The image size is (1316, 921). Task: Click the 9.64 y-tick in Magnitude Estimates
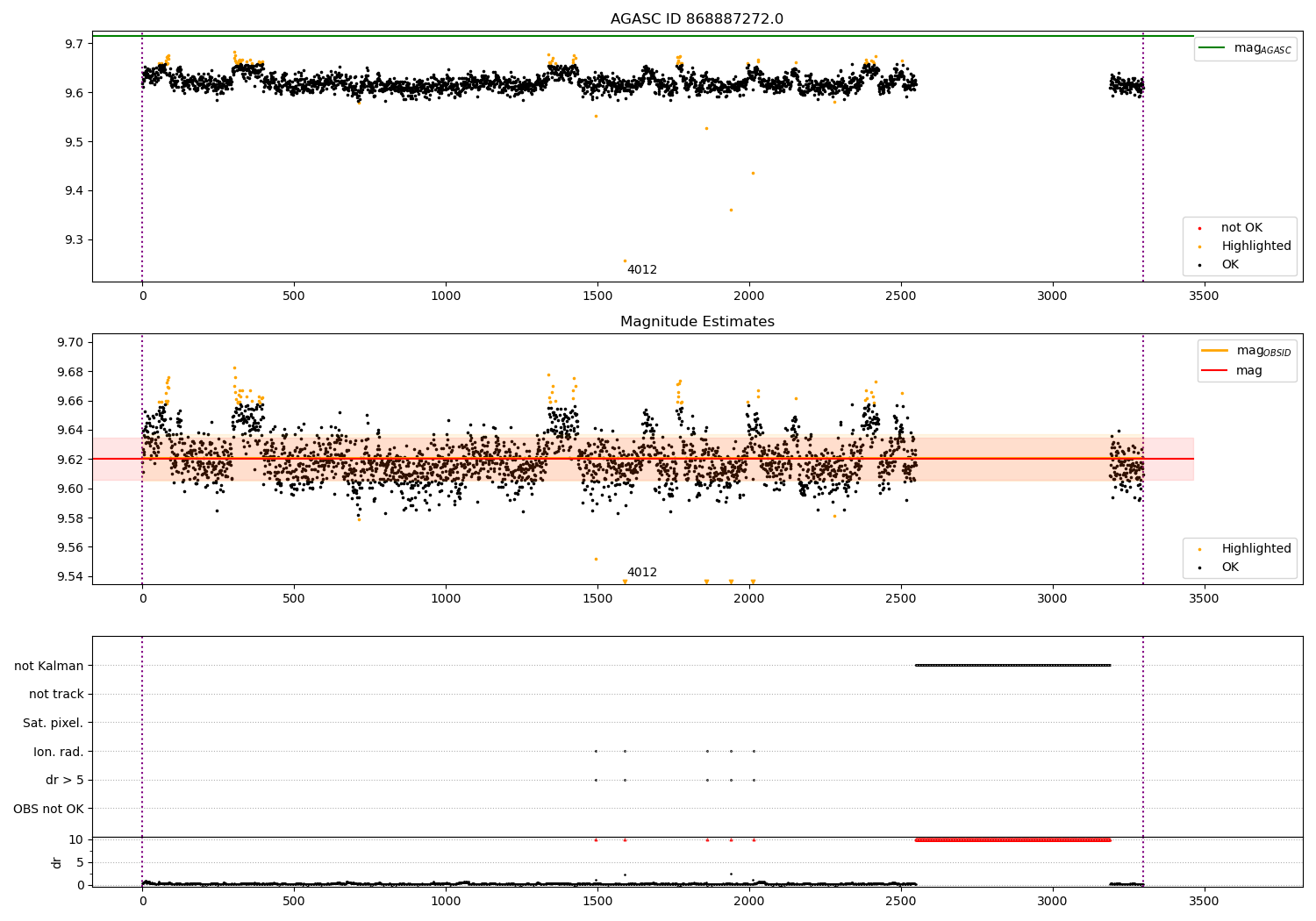point(70,431)
